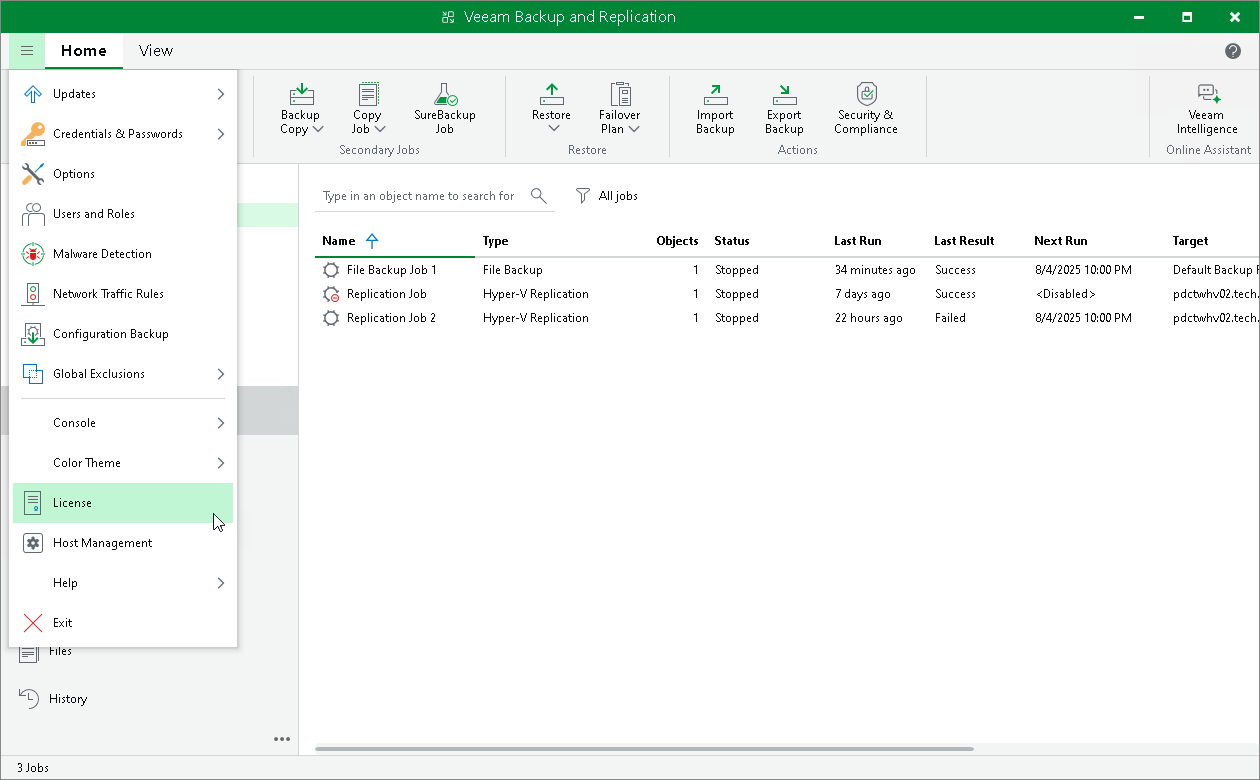Click the Network Traffic Rules traffic-light icon
1260x780 pixels.
33,294
